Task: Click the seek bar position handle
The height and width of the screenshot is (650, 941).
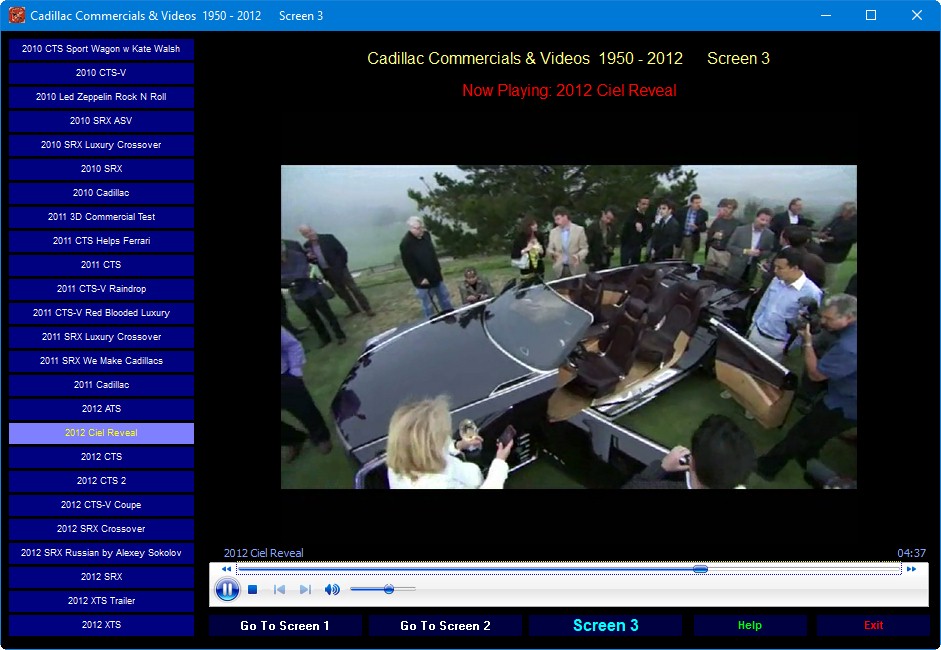Action: 700,569
